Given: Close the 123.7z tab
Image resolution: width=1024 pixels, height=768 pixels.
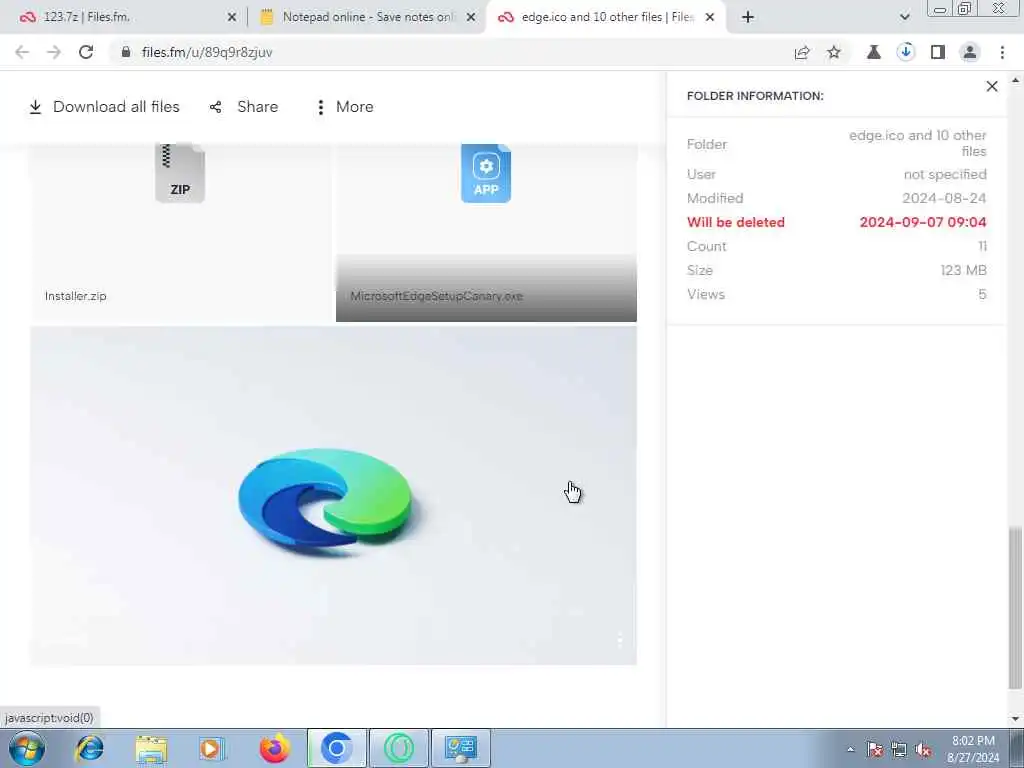Looking at the screenshot, I should coord(232,18).
